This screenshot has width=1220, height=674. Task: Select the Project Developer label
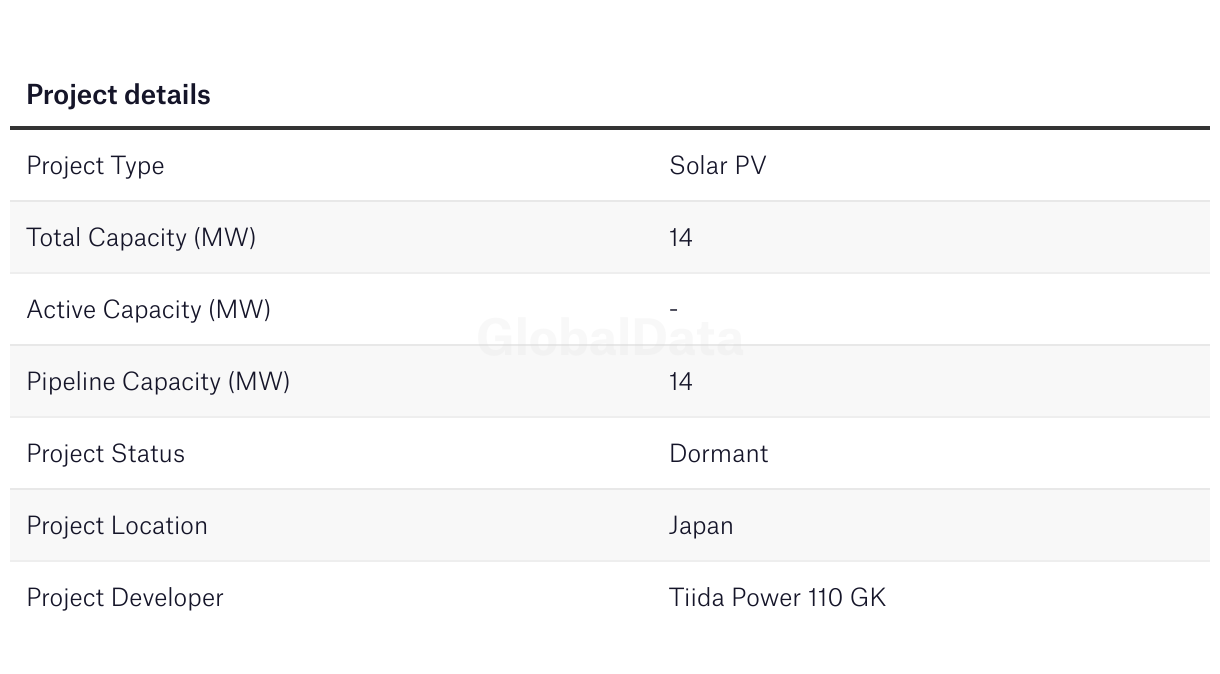[x=125, y=598]
